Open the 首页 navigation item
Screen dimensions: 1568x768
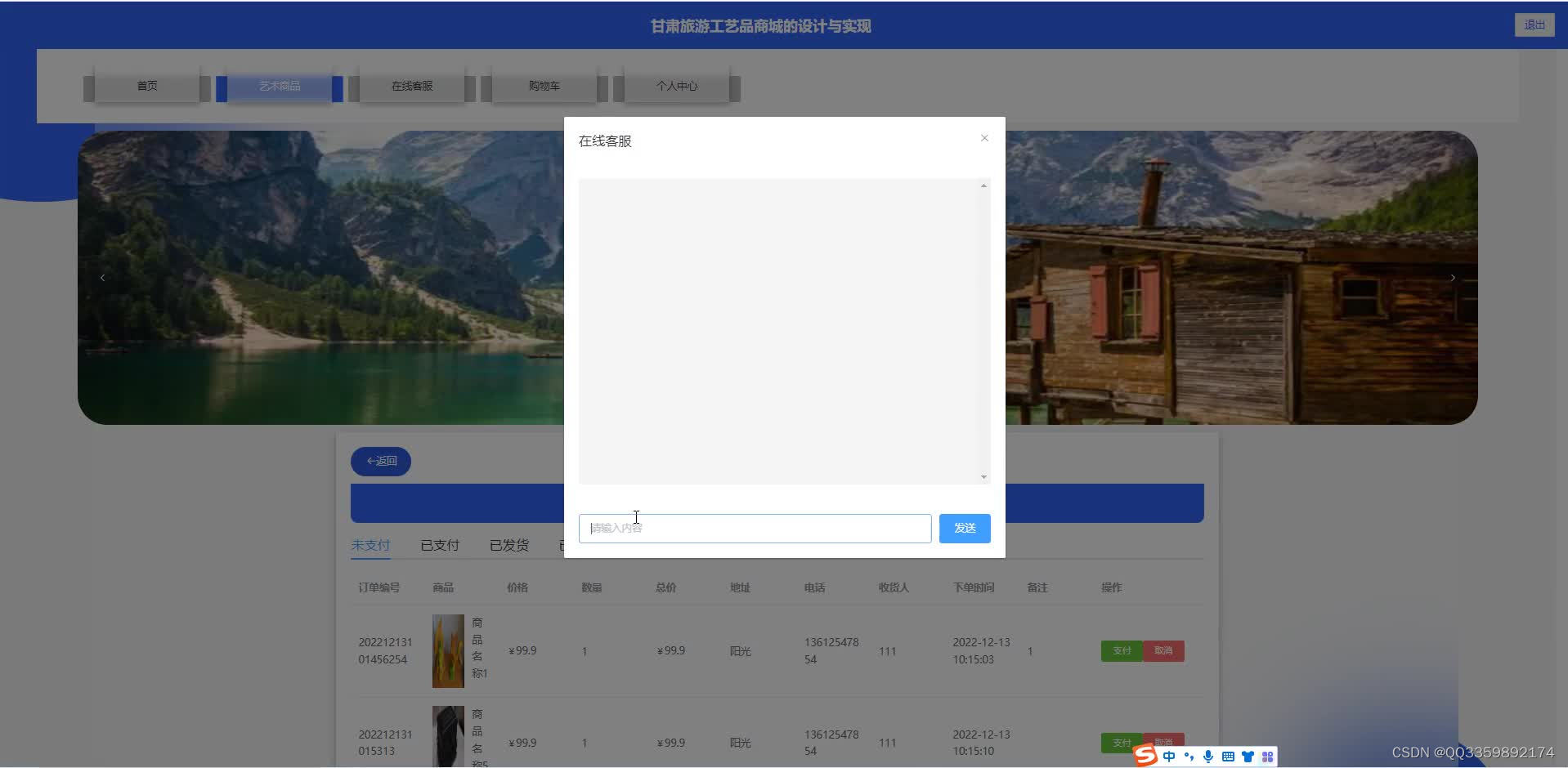147,86
